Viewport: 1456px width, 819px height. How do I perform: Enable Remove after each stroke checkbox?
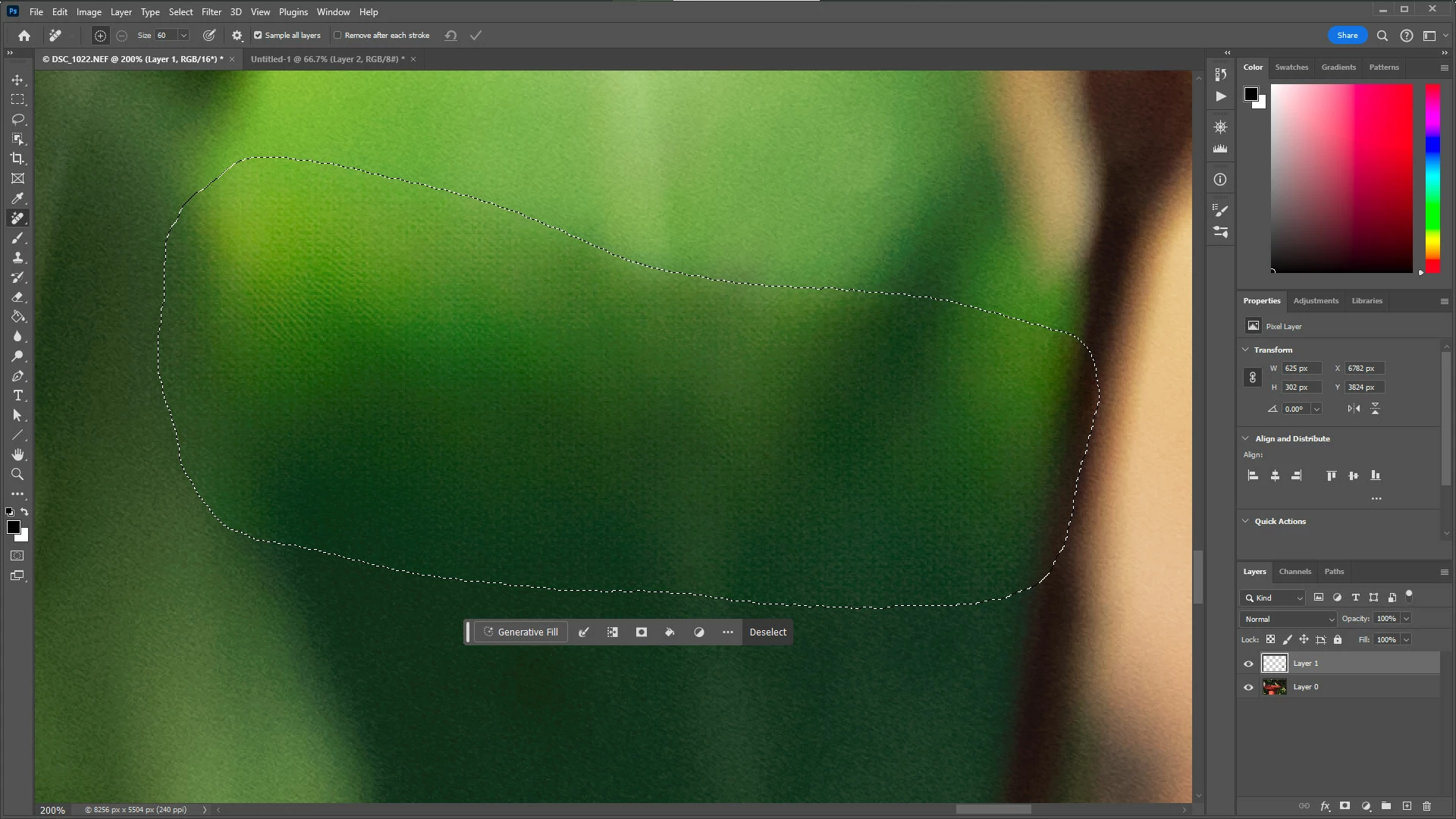[x=338, y=36]
